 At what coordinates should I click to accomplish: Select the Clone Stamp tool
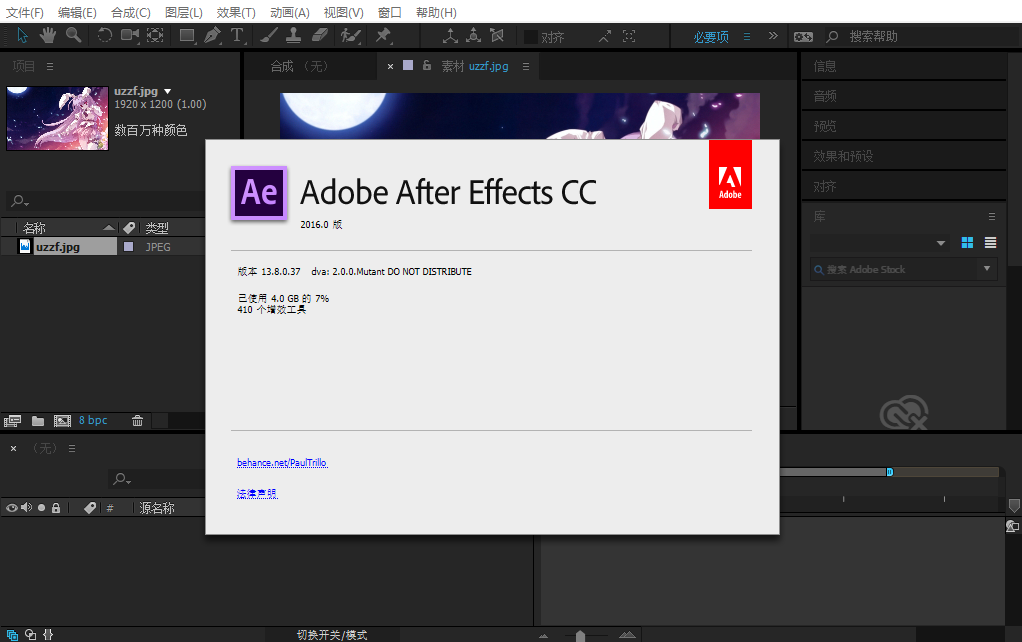pyautogui.click(x=290, y=36)
